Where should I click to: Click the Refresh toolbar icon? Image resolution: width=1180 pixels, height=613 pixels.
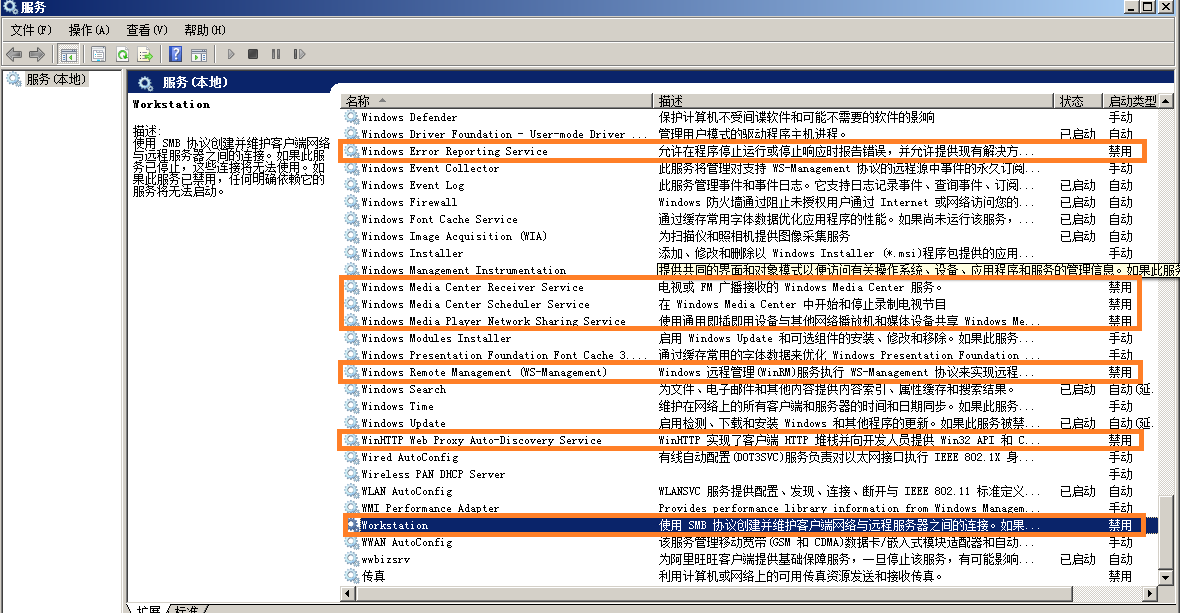(122, 54)
